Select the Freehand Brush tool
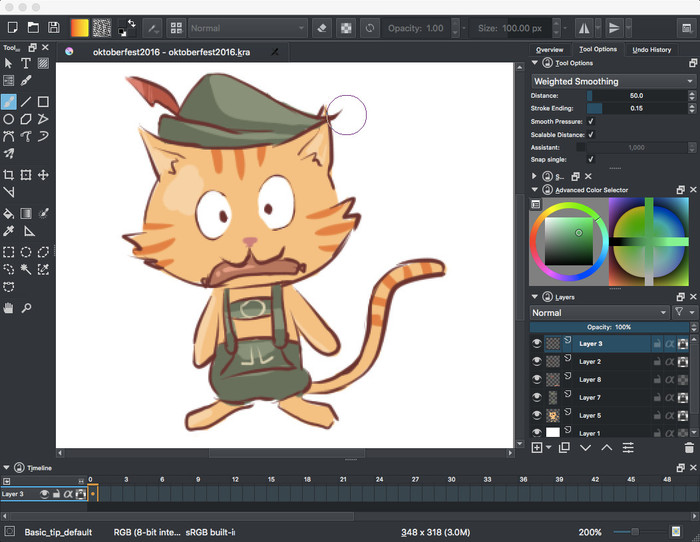This screenshot has height=542, width=700. (9, 101)
